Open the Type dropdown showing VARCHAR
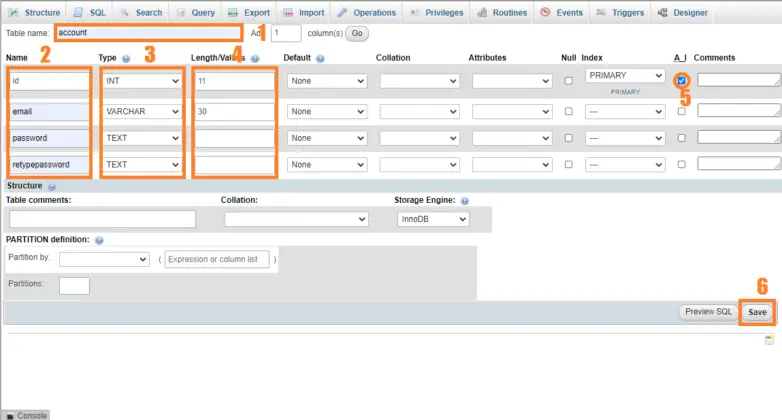The width and height of the screenshot is (782, 420). [142, 111]
